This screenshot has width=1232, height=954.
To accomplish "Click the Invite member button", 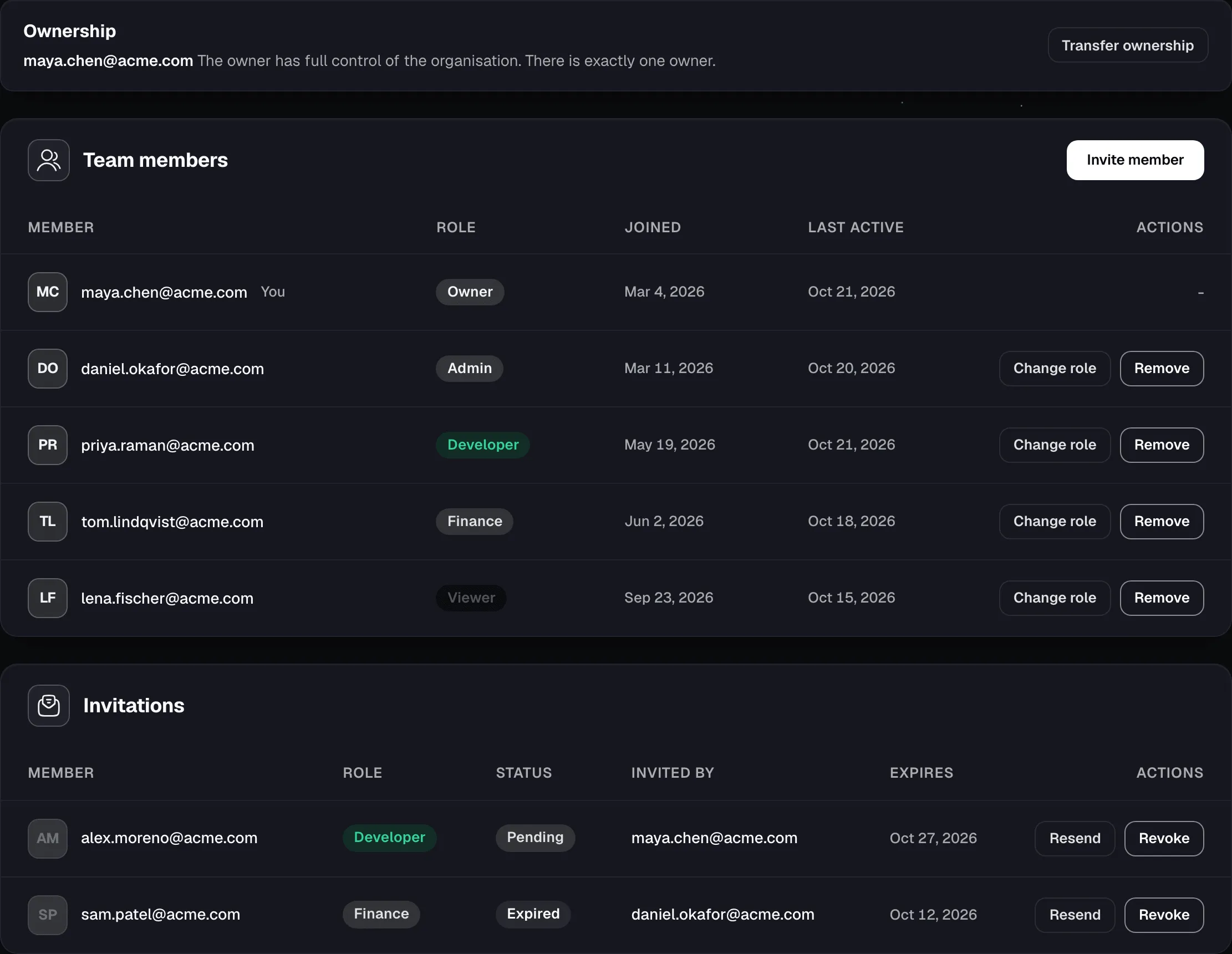I will [1135, 160].
